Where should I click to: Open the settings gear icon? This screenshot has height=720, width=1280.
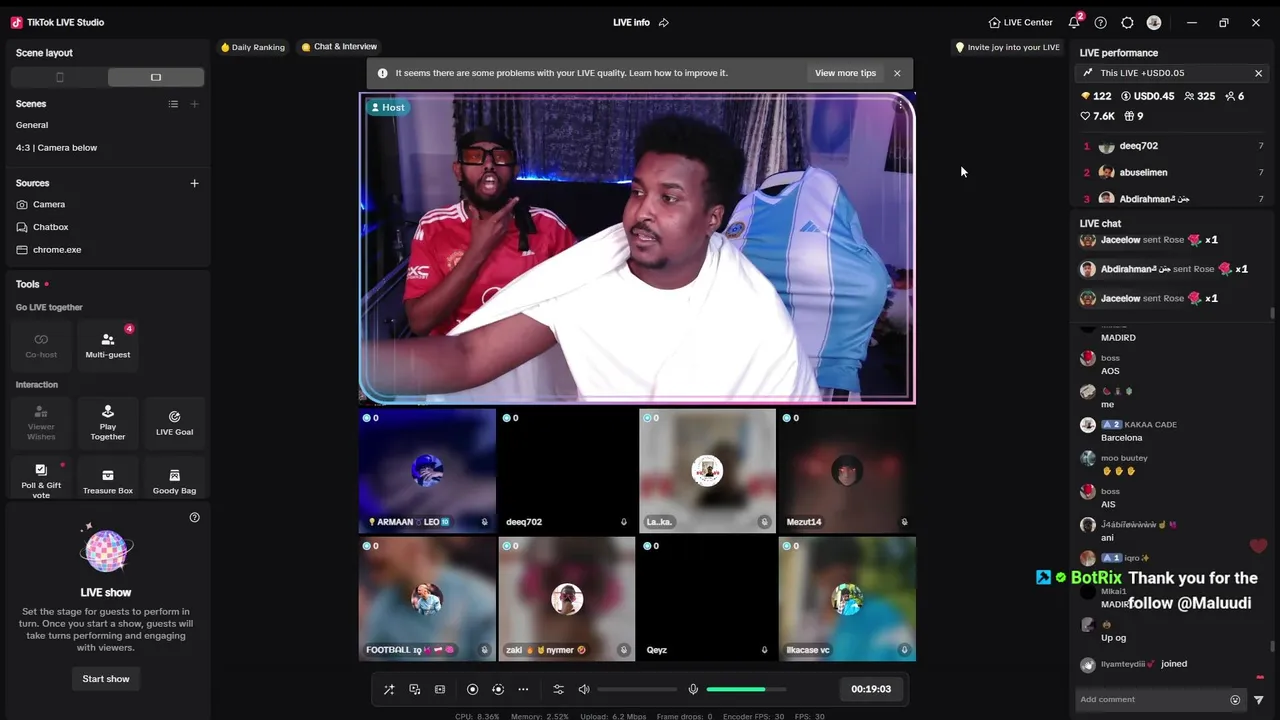pos(1127,22)
